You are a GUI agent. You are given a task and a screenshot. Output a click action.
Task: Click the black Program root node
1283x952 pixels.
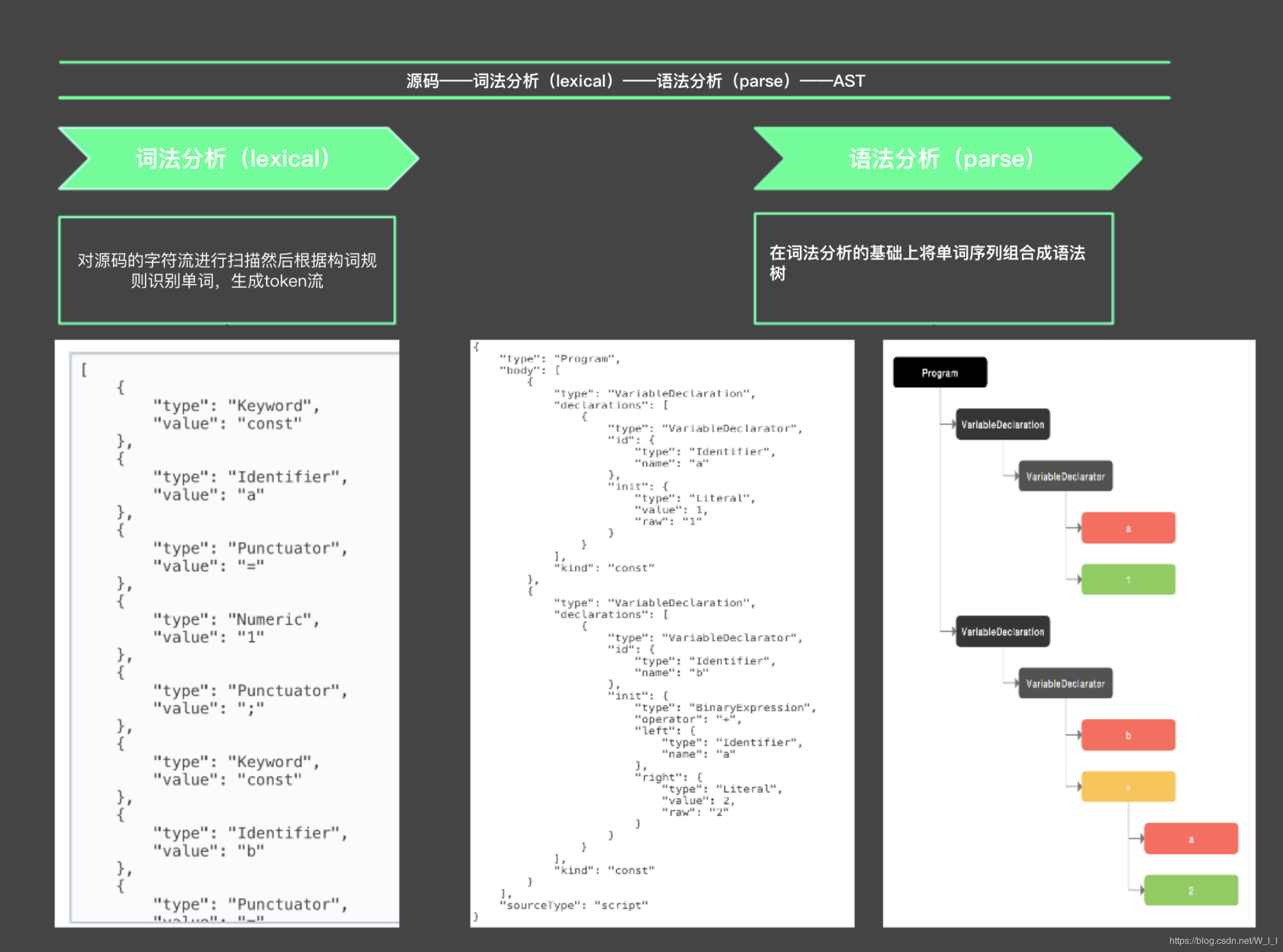click(940, 372)
